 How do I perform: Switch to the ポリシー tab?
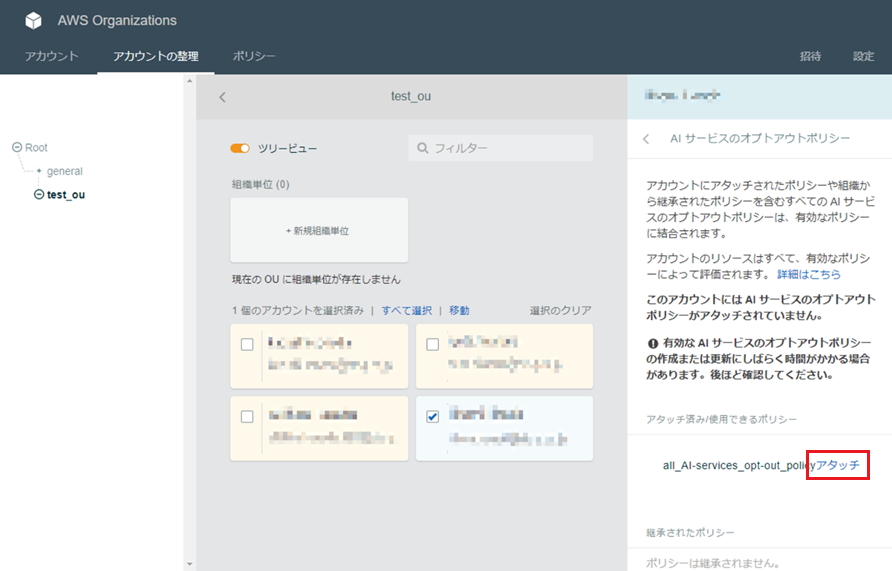pos(254,56)
